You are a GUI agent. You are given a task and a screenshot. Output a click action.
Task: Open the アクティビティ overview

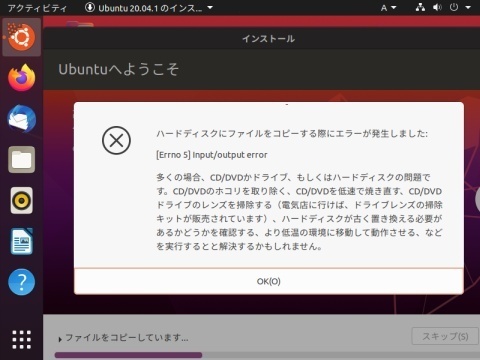[37, 8]
